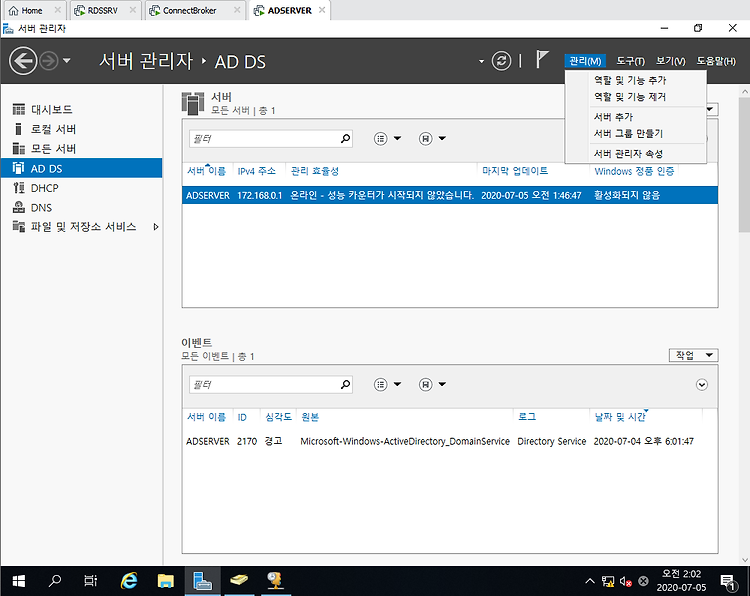The height and width of the screenshot is (596, 750).
Task: Click search magnifier in 서버 filter
Action: click(x=345, y=139)
